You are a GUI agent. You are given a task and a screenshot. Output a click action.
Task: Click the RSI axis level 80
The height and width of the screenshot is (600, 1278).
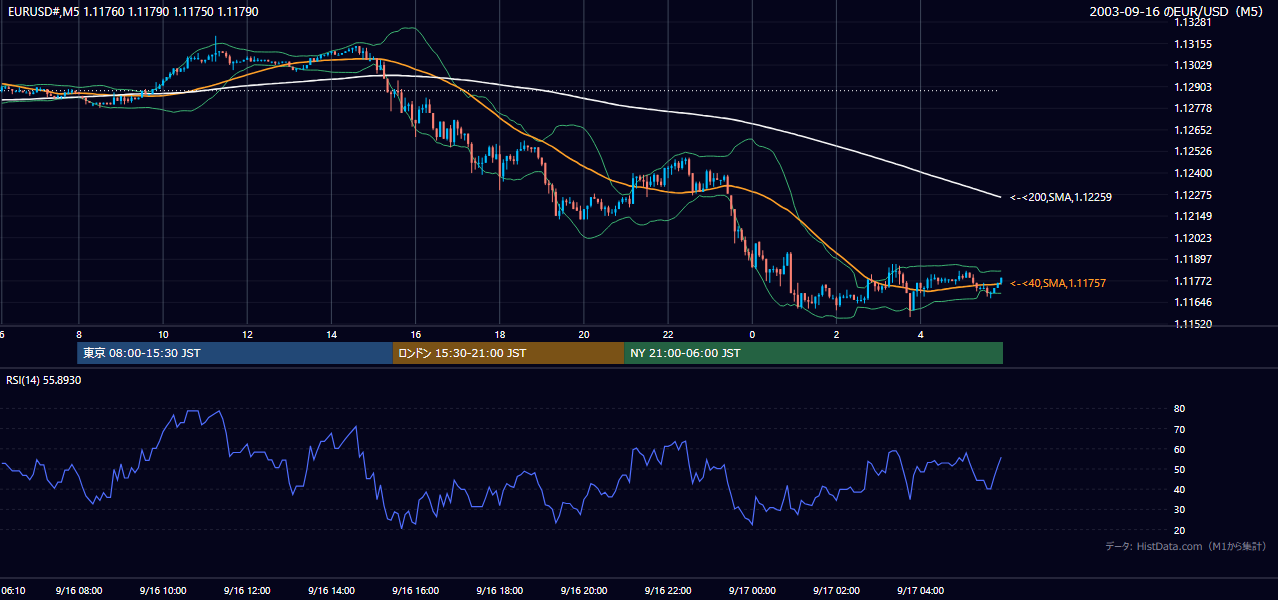(1180, 409)
